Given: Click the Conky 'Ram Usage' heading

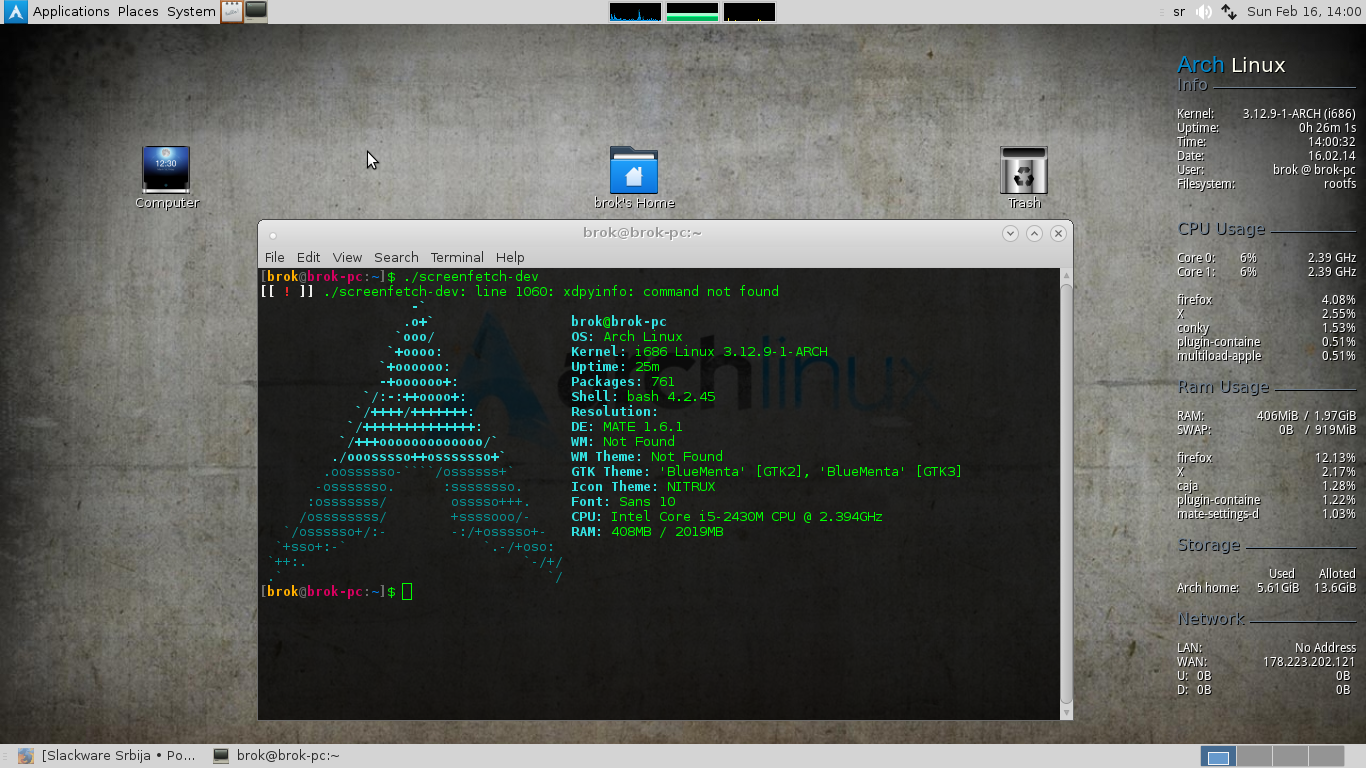Looking at the screenshot, I should tap(1223, 387).
